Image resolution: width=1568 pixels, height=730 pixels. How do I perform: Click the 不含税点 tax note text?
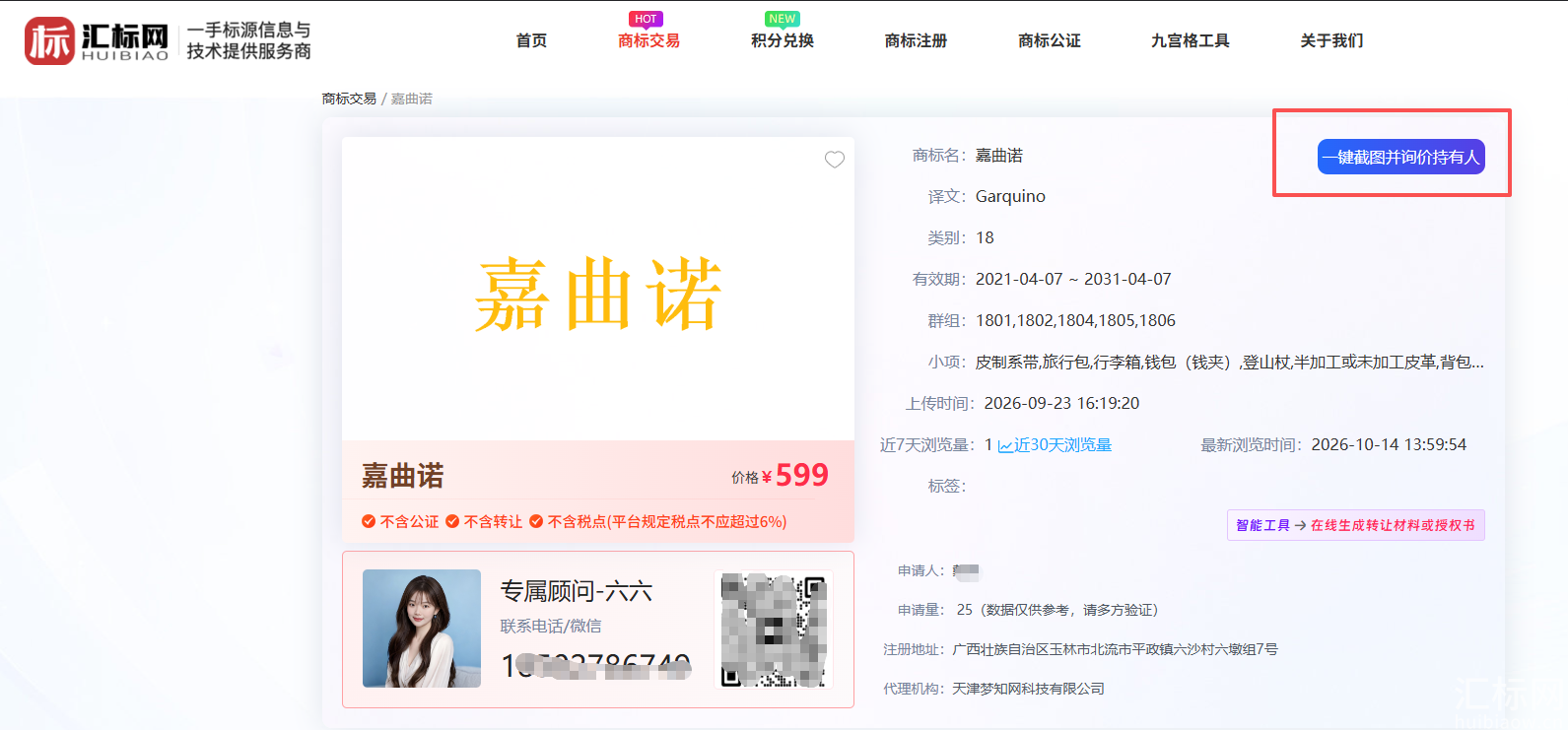coord(667,521)
